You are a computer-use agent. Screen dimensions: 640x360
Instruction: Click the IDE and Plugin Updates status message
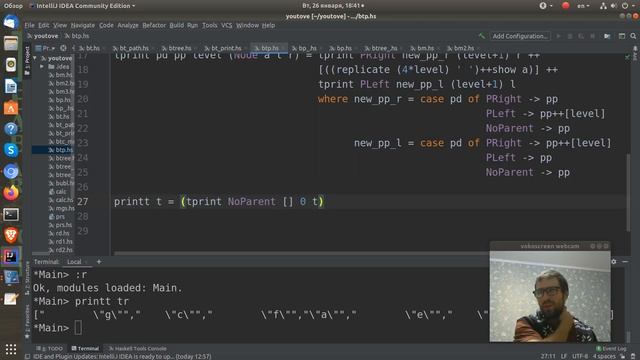122,356
